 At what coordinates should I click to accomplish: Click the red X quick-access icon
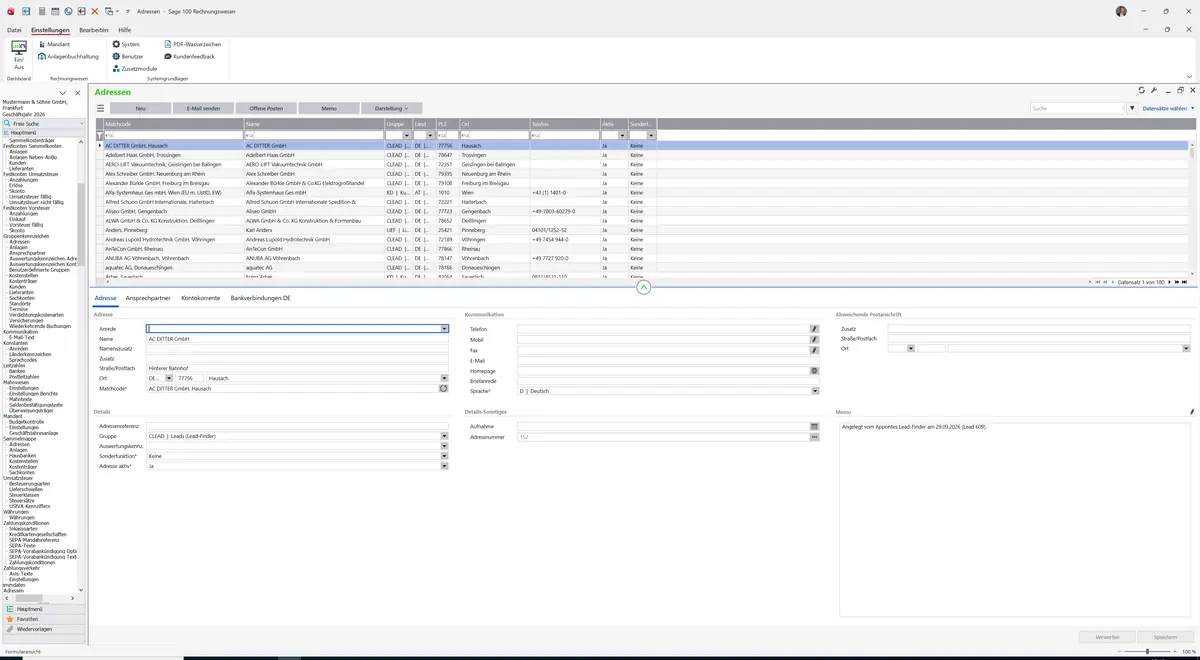(x=95, y=11)
